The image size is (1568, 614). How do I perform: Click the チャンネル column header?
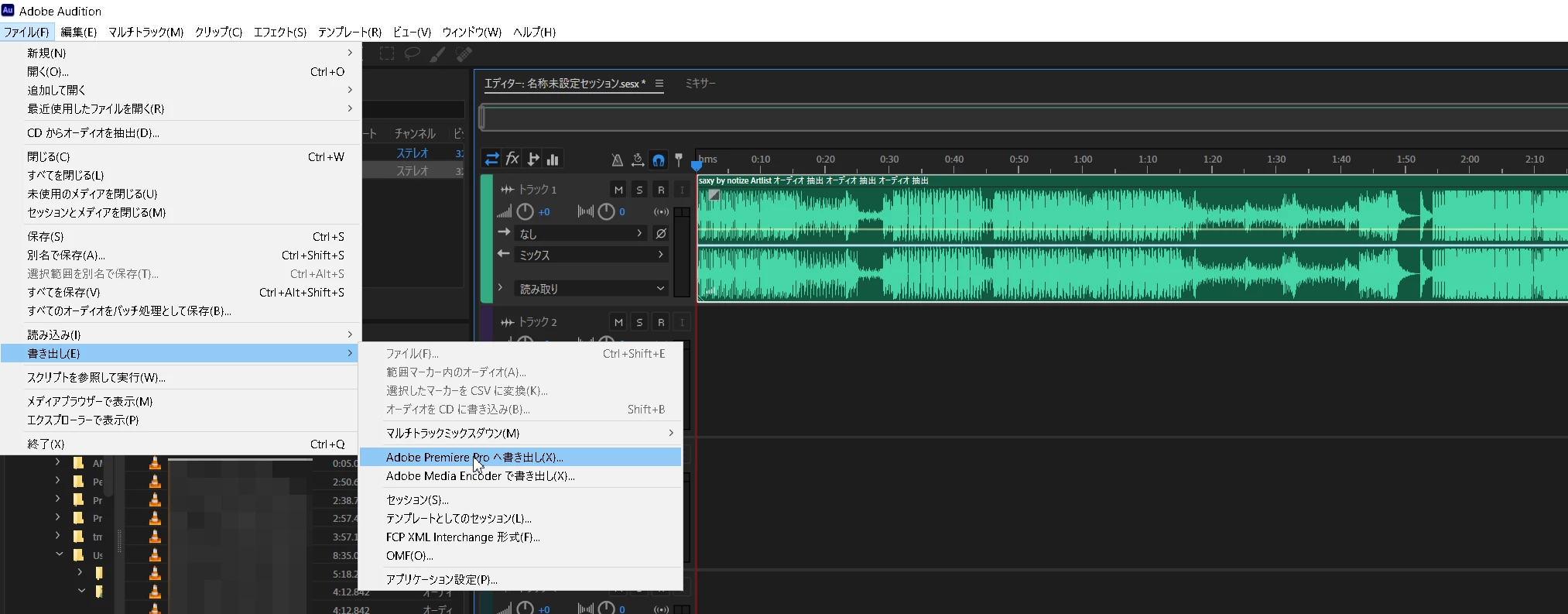(x=415, y=133)
